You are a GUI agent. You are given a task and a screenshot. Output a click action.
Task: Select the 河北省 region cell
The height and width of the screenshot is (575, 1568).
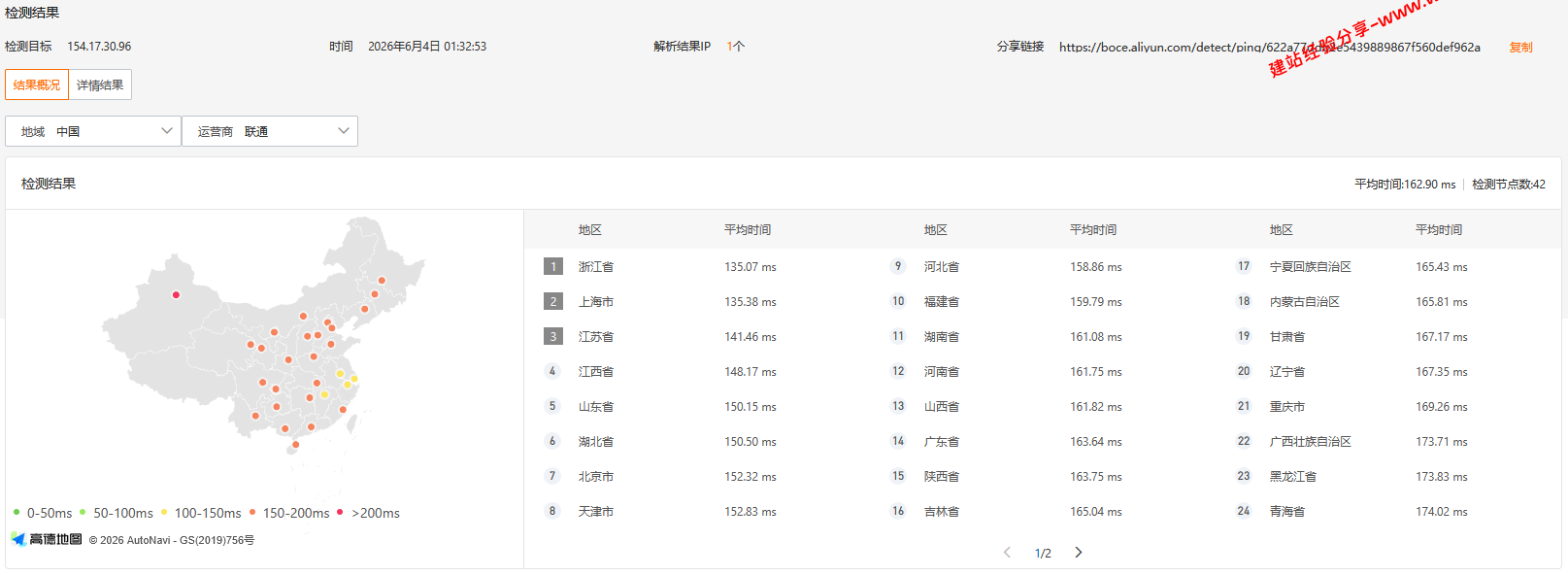coord(942,266)
